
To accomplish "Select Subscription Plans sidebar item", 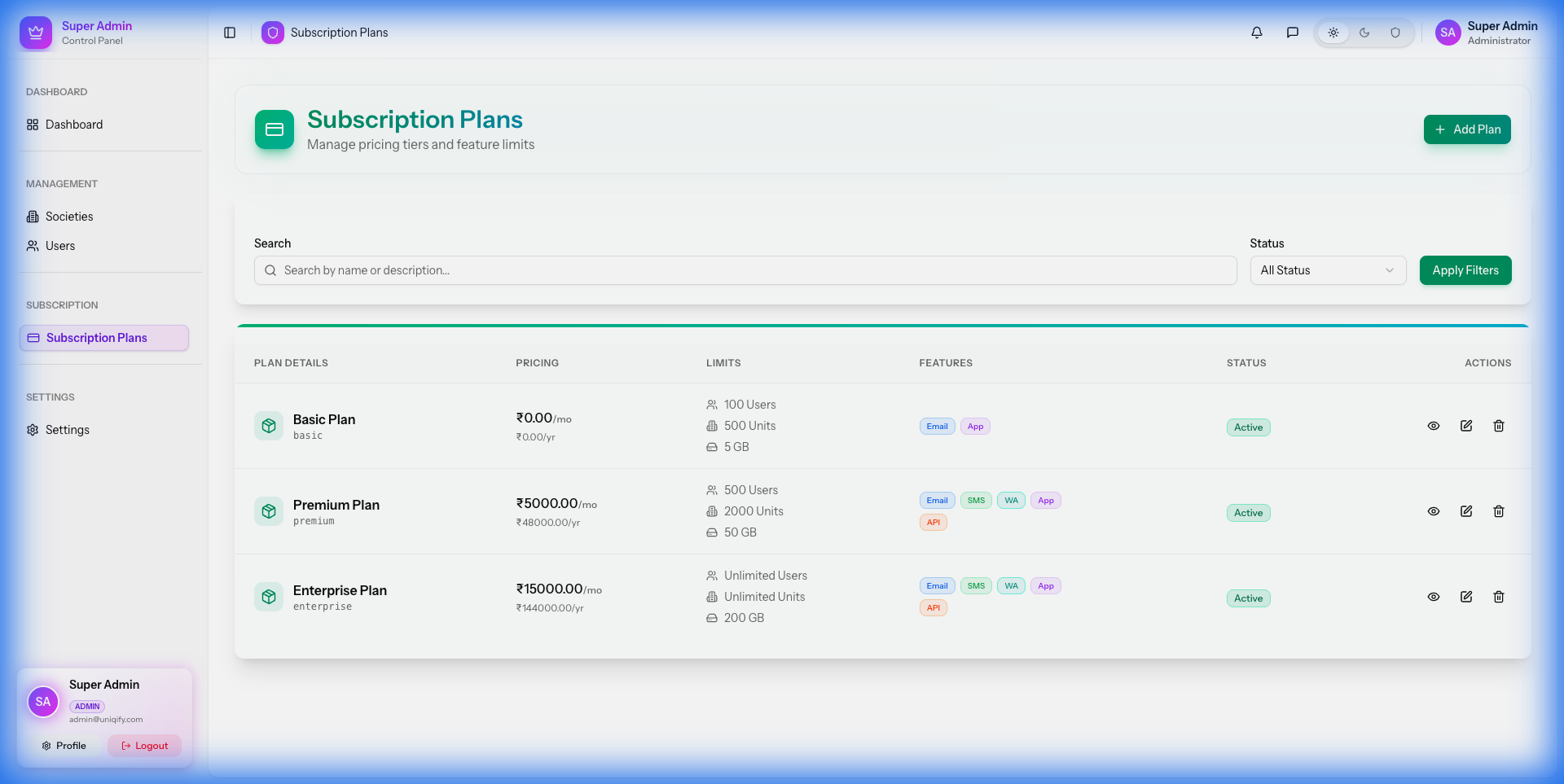I will coord(104,338).
